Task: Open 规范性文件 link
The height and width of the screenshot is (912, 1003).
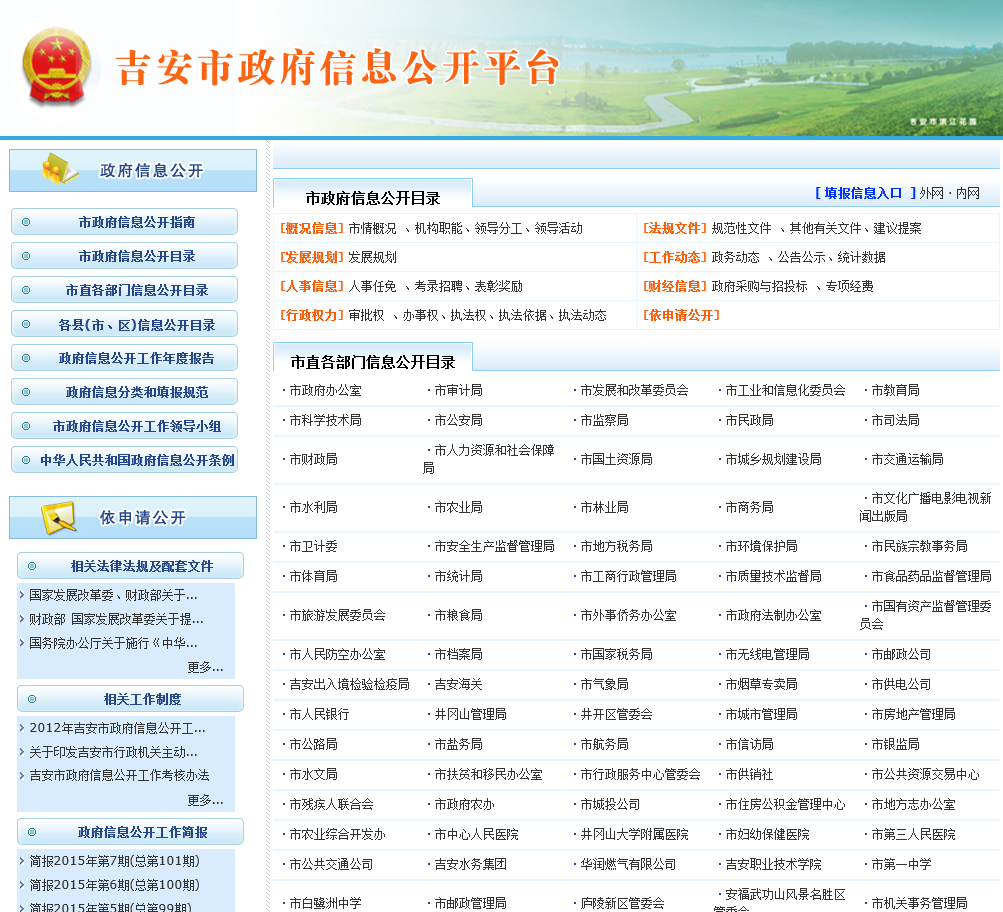Action: pyautogui.click(x=741, y=228)
